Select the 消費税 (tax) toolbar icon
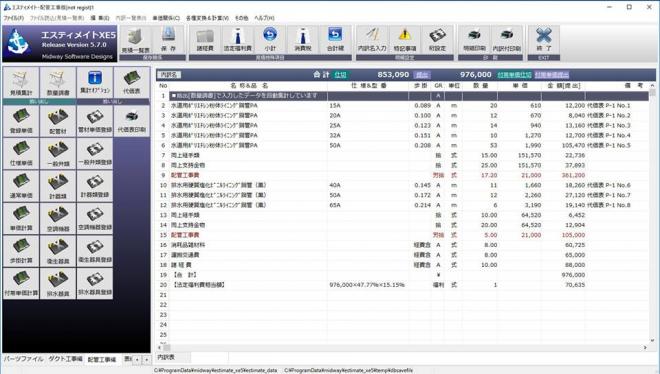 click(x=303, y=40)
